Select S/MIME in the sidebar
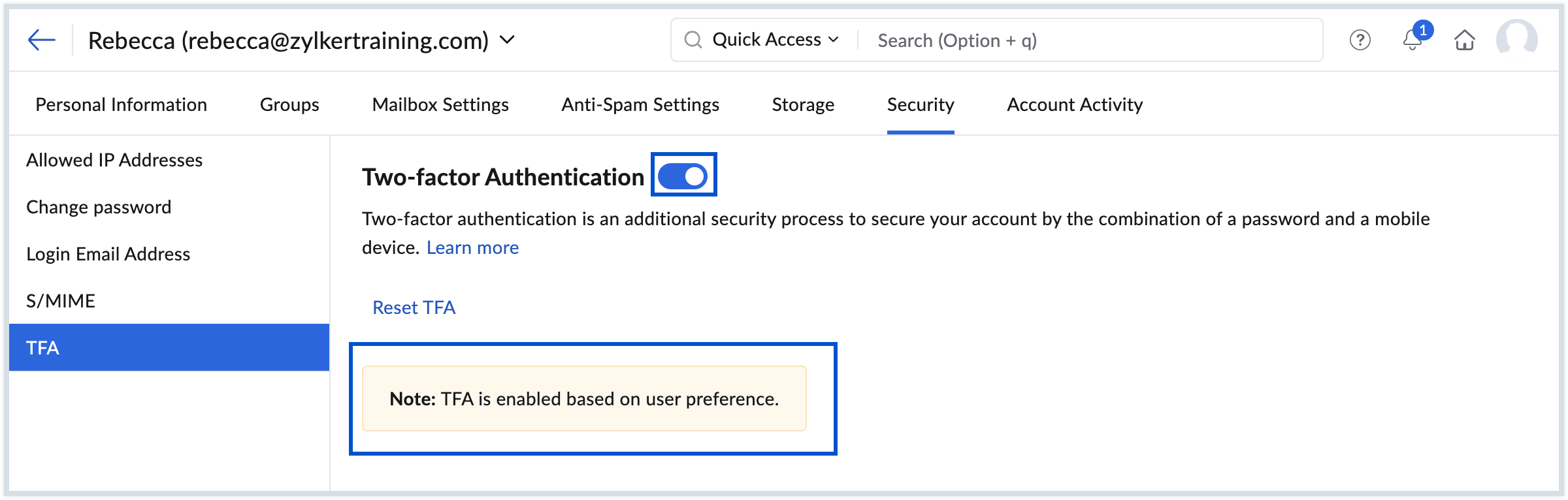 tap(61, 301)
